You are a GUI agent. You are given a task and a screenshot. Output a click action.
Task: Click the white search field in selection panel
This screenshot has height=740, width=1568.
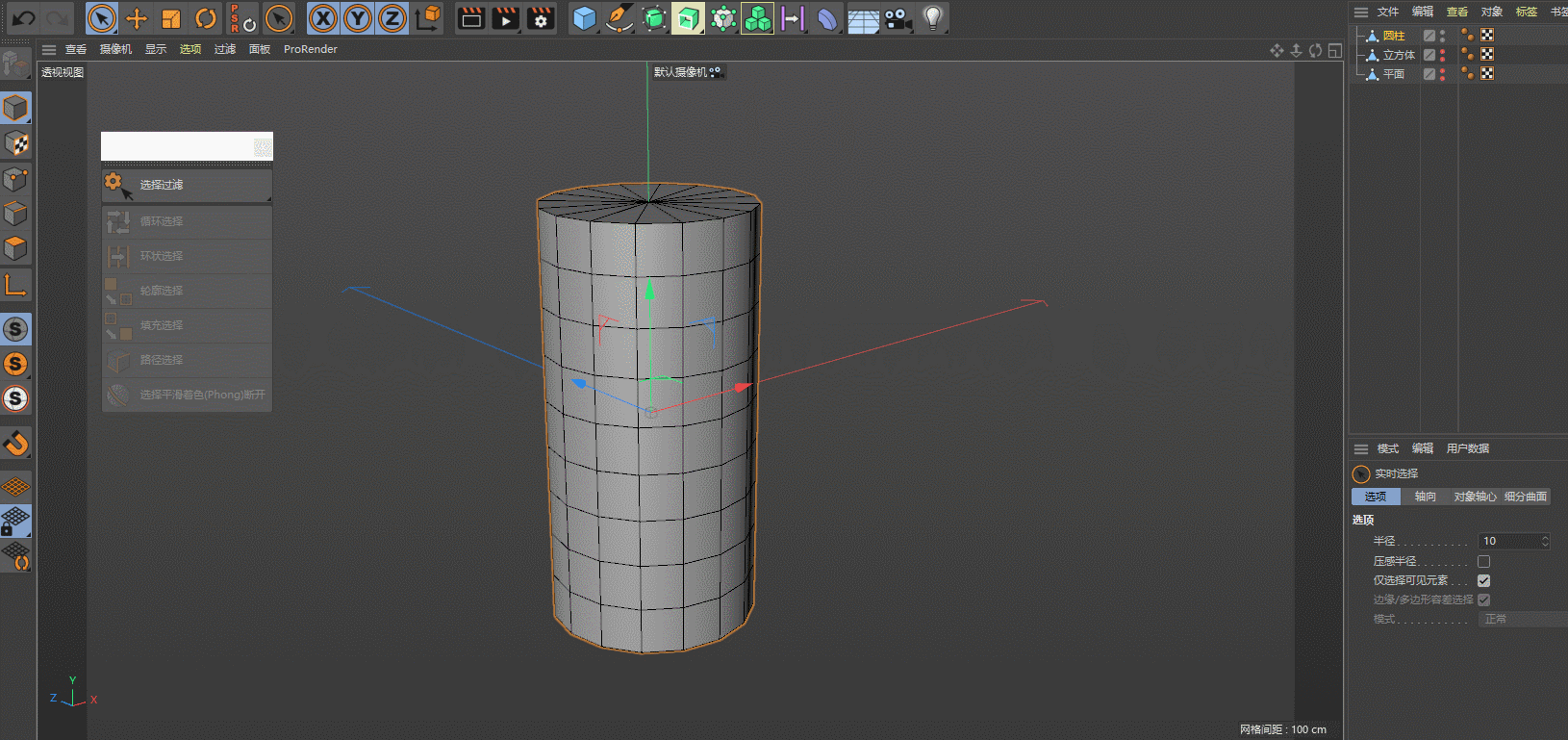pos(177,146)
